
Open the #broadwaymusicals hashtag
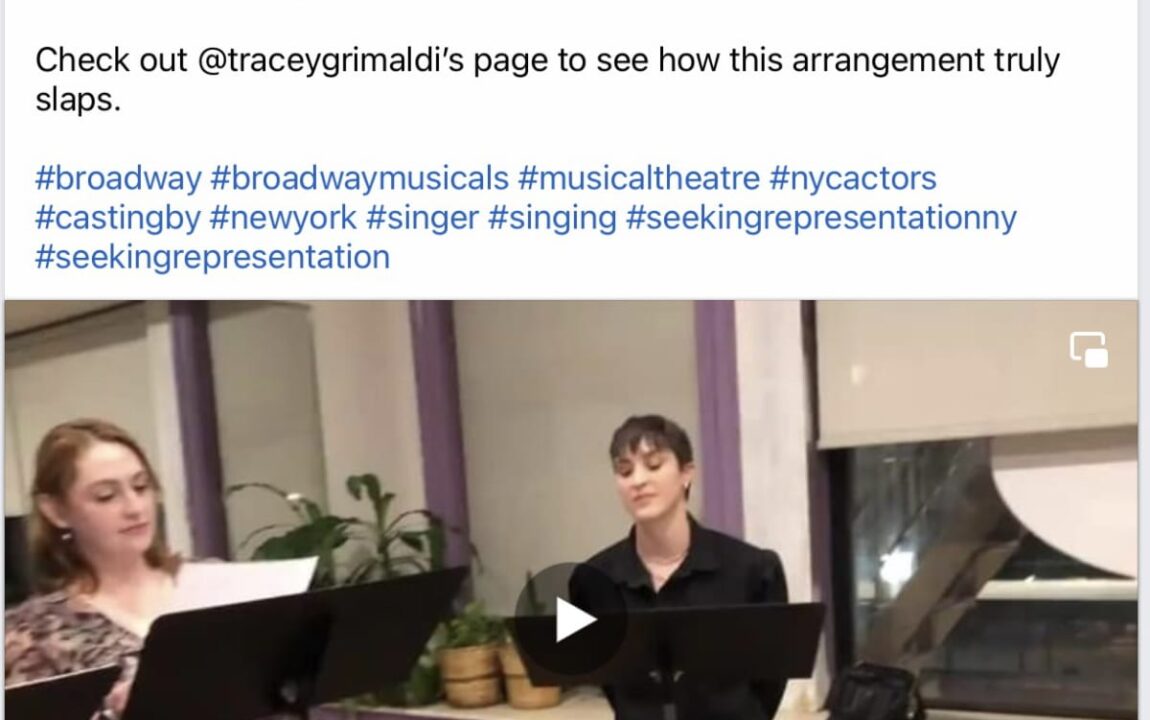359,178
